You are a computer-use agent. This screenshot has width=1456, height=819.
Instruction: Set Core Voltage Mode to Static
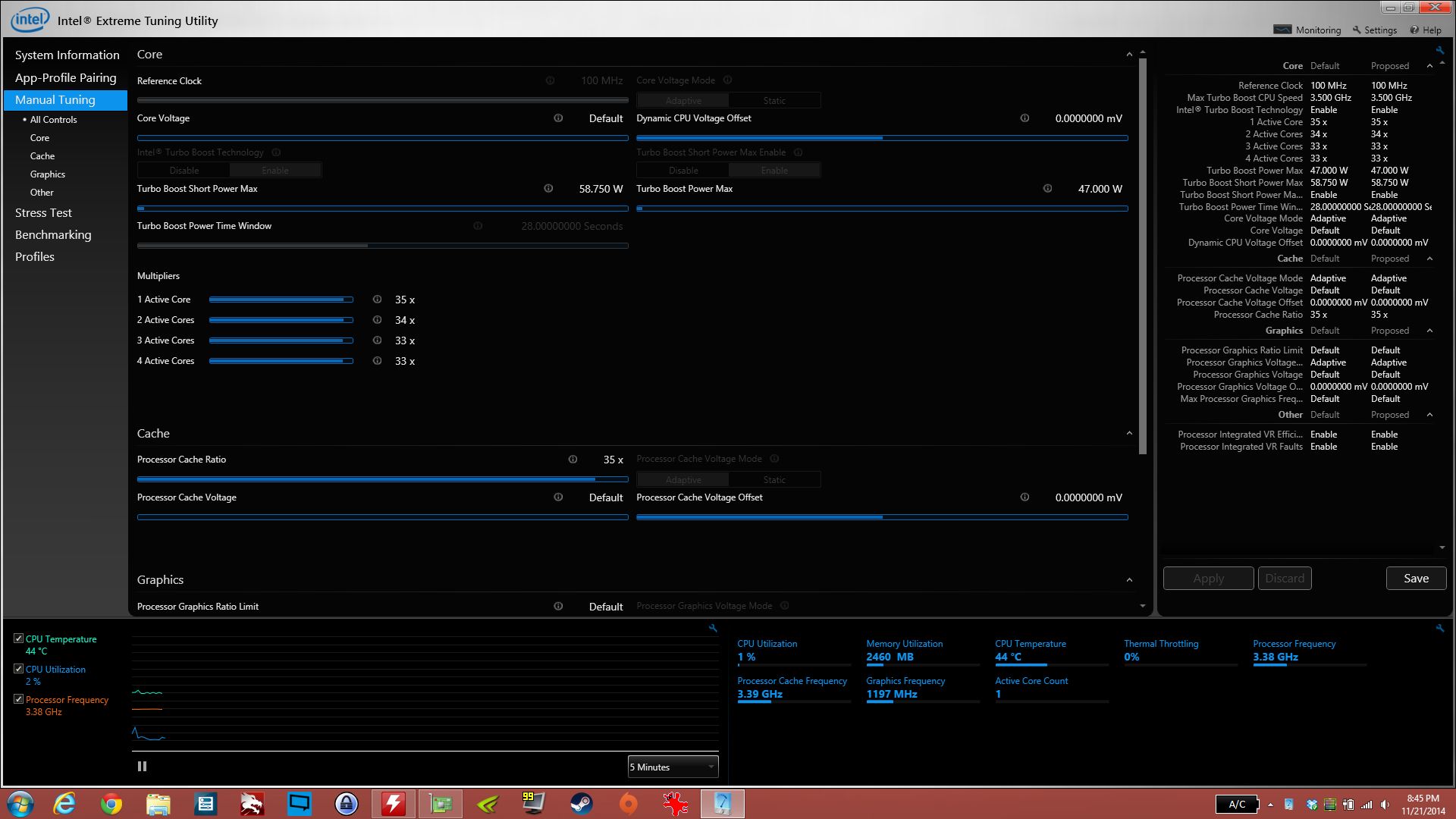coord(774,100)
